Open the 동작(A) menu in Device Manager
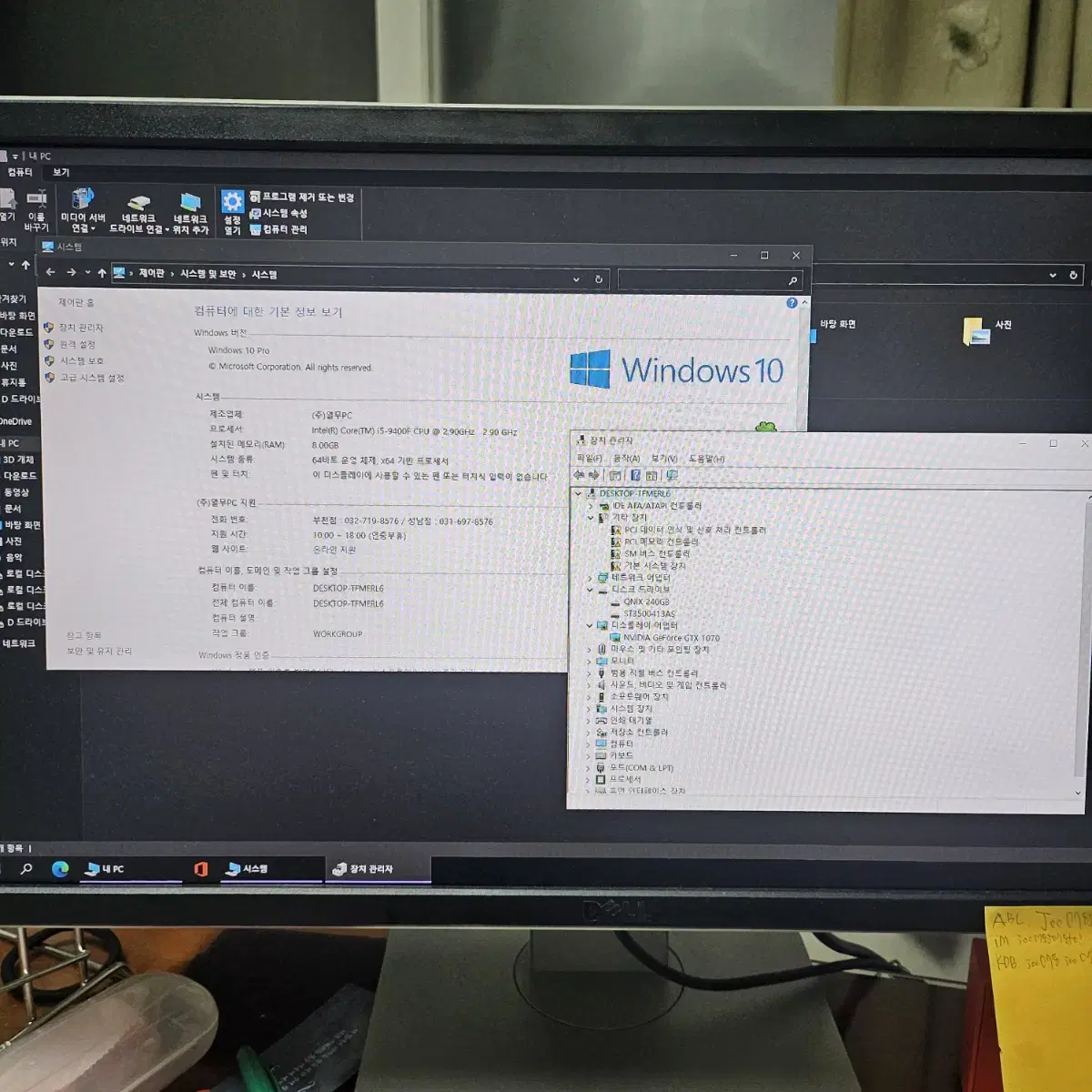The height and width of the screenshot is (1092, 1092). pyautogui.click(x=626, y=459)
